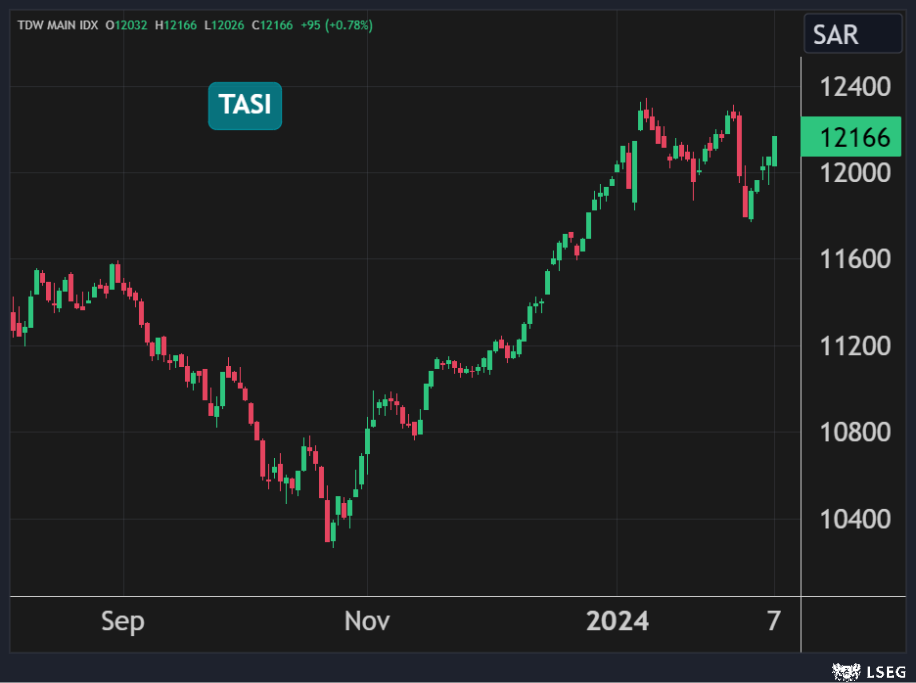Image resolution: width=916 pixels, height=683 pixels.
Task: Click the 10800 price axis level
Action: pos(855,433)
